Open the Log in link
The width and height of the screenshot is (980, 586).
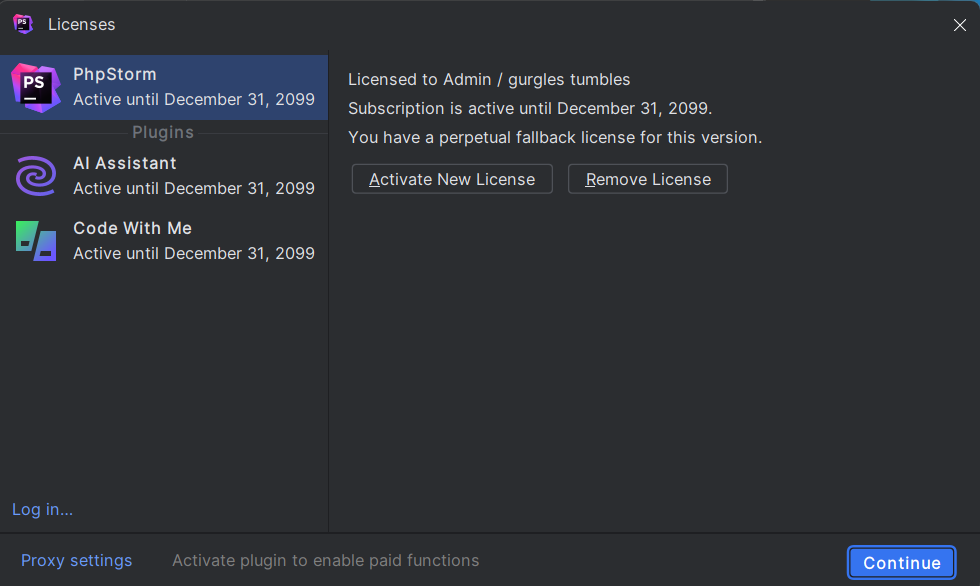(x=42, y=509)
